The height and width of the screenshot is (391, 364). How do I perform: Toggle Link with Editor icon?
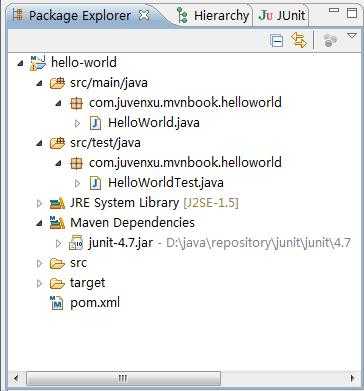299,40
